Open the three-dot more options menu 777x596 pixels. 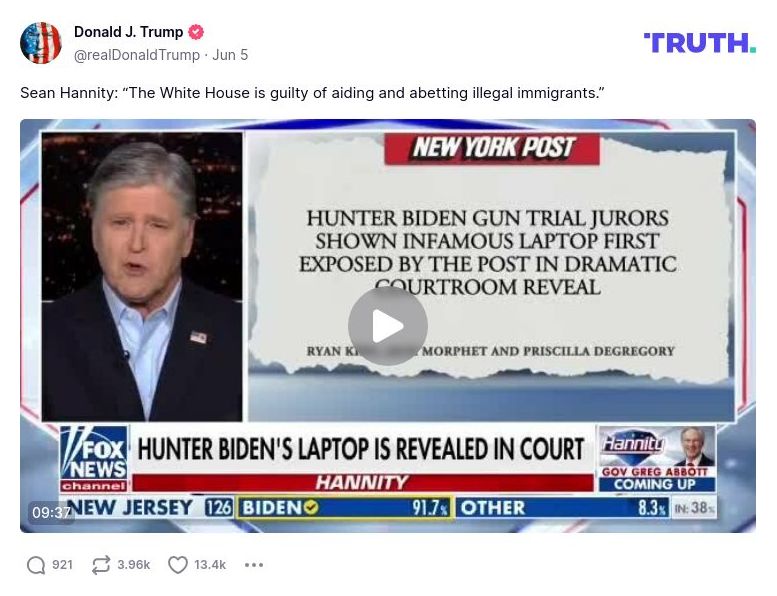[x=254, y=565]
